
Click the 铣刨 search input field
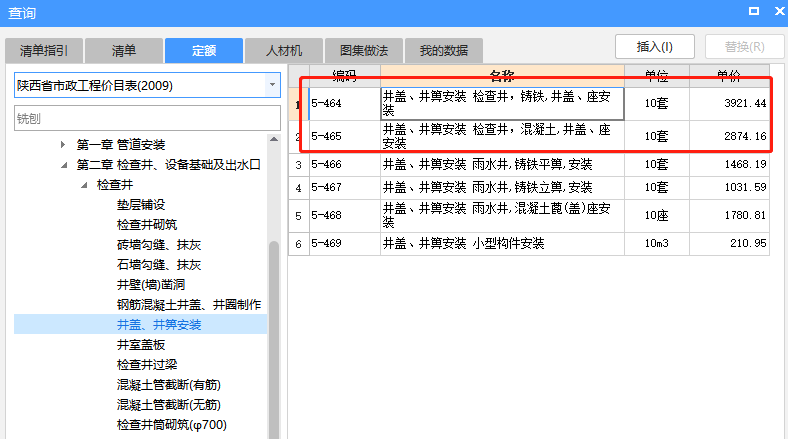(x=147, y=119)
